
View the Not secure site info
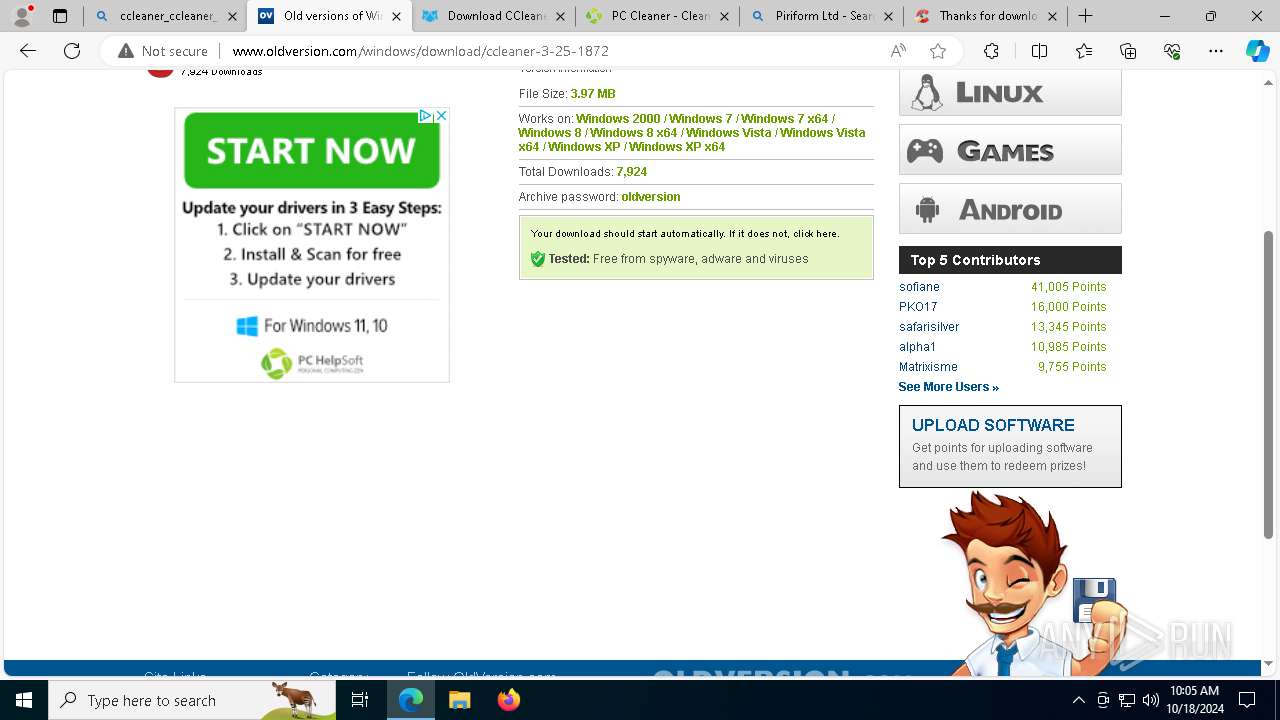tap(163, 51)
